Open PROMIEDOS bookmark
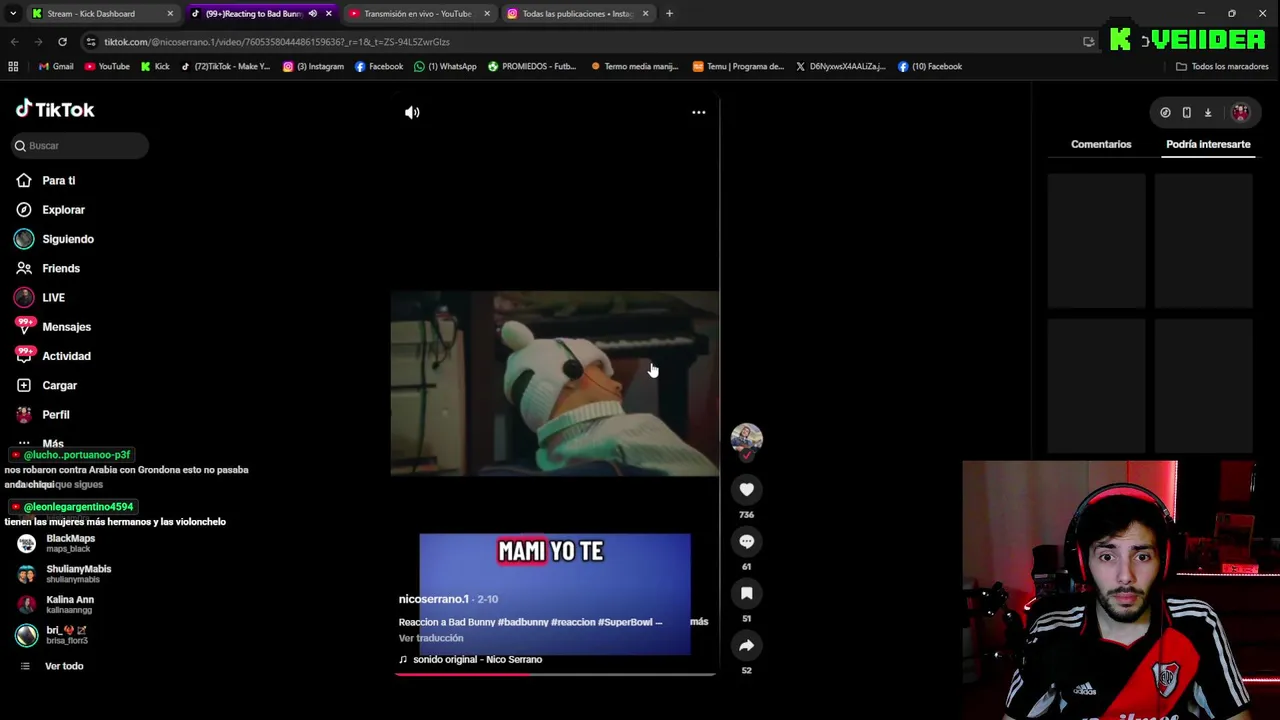The image size is (1280, 720). coord(532,67)
